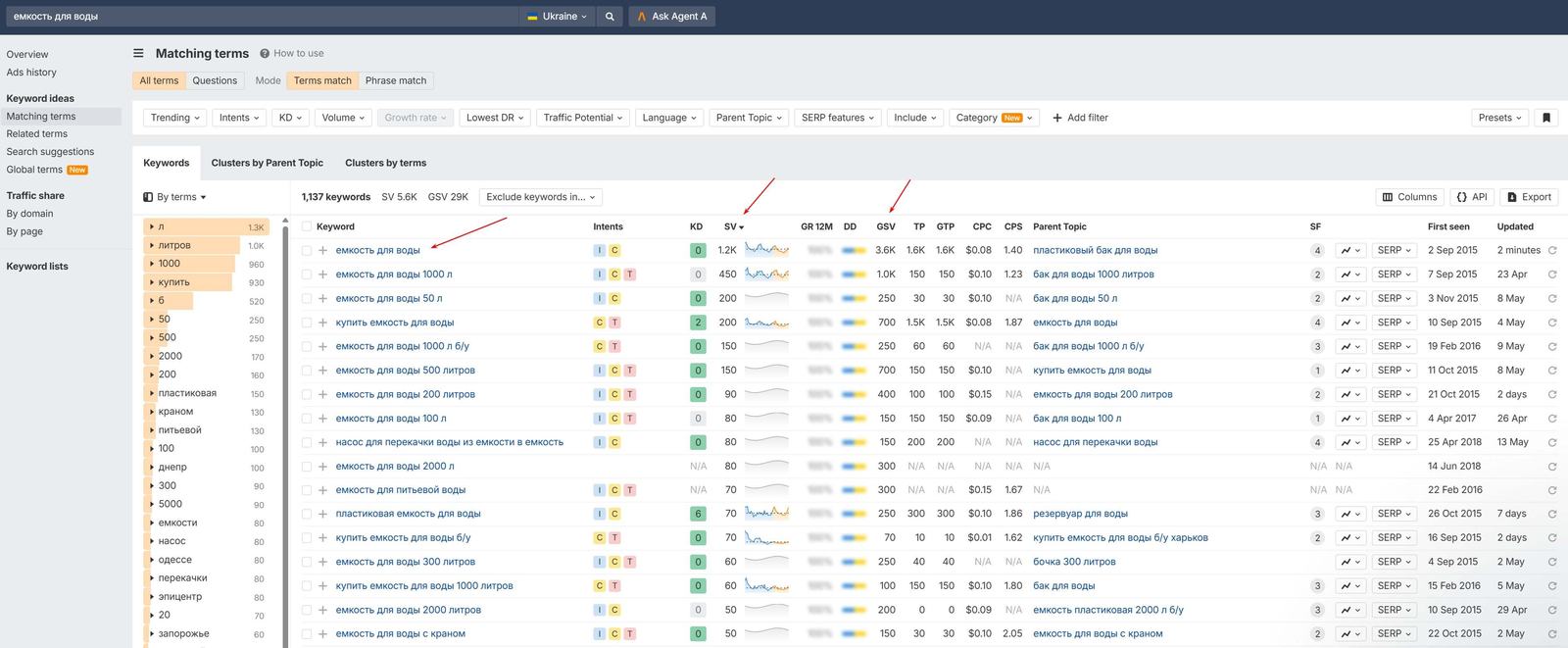The image size is (1568, 648).
Task: Check the box for купить емкость для воды
Action: pos(307,323)
